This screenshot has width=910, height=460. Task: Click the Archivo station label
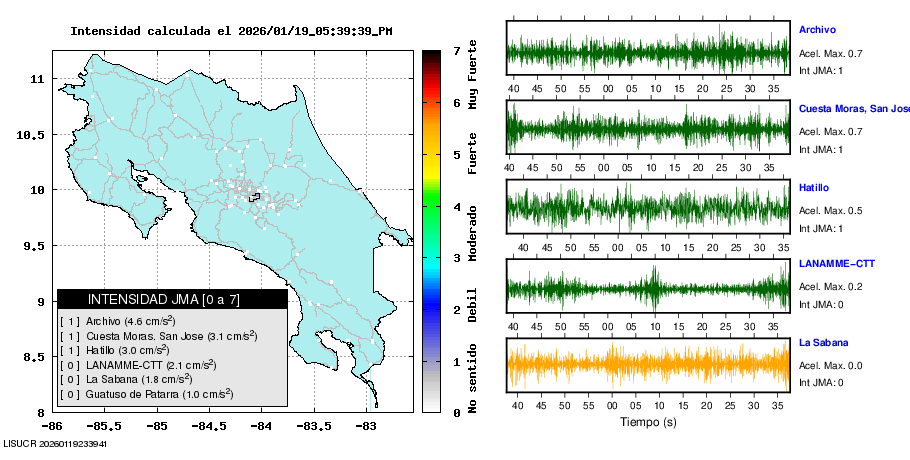819,30
